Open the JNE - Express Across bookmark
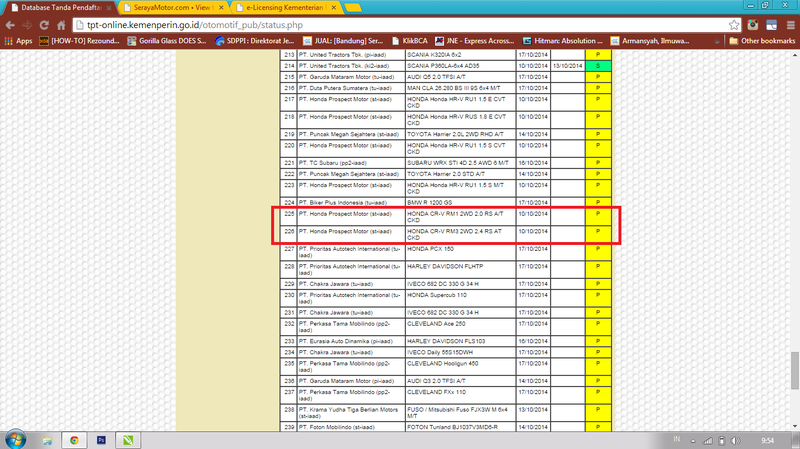Viewport: 800px width, 449px height. [x=474, y=41]
